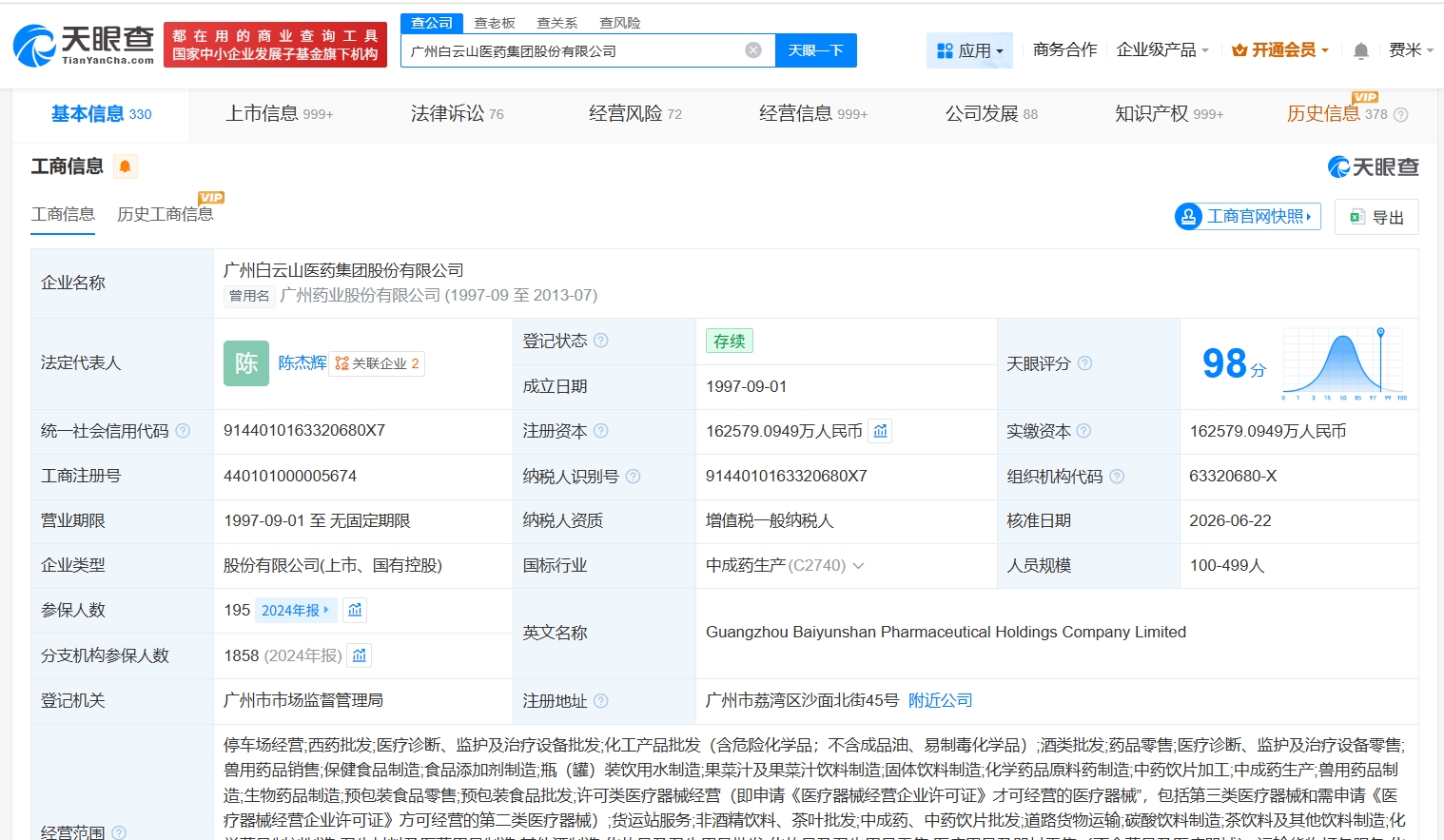1444x840 pixels.
Task: Switch to 查风险 search tab
Action: coord(620,23)
